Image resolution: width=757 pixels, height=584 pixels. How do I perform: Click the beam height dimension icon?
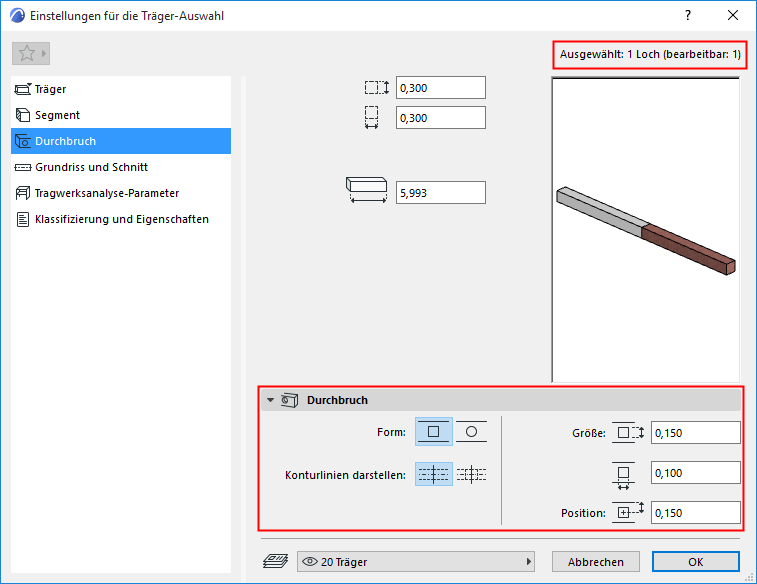point(377,88)
